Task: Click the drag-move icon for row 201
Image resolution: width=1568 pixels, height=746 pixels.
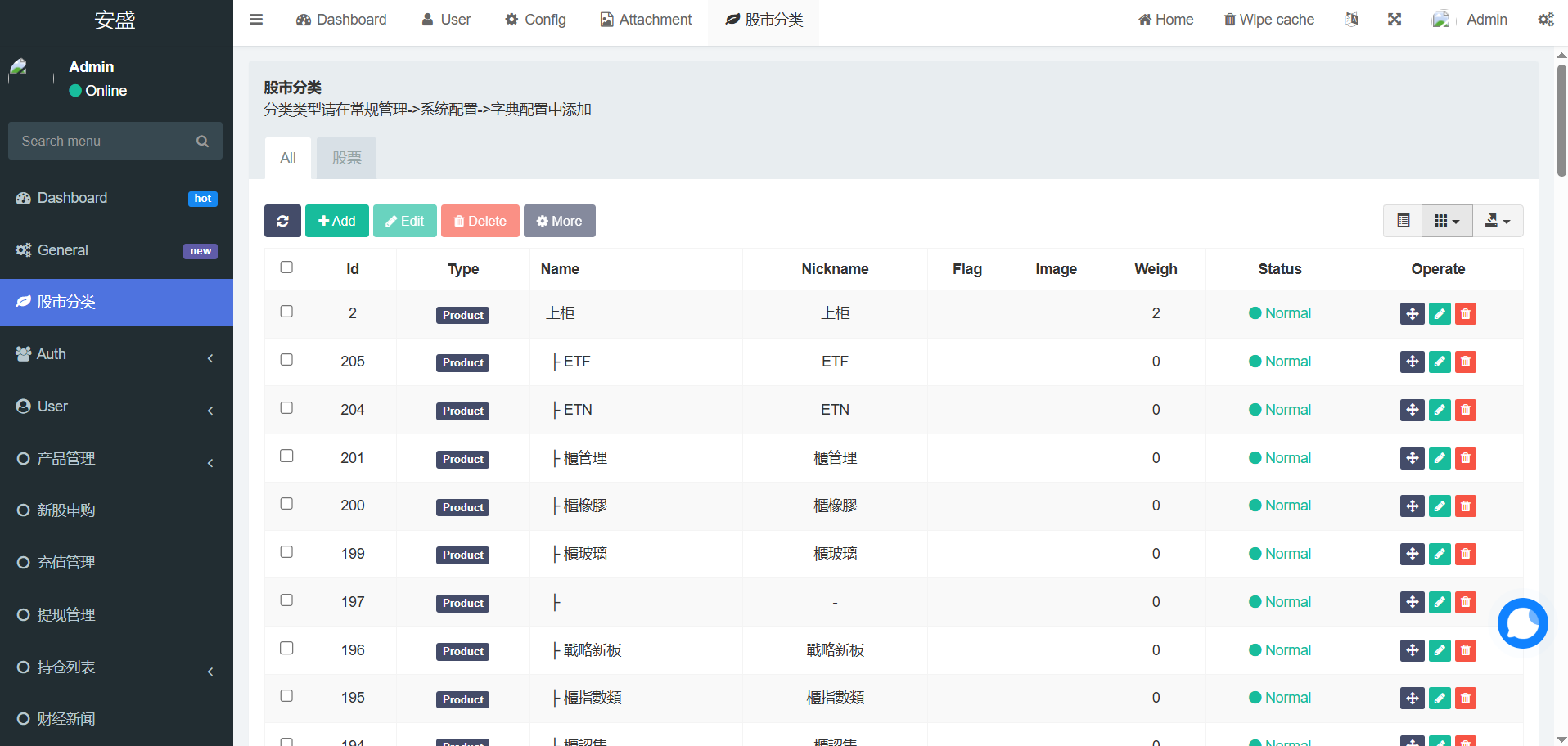Action: 1412,458
